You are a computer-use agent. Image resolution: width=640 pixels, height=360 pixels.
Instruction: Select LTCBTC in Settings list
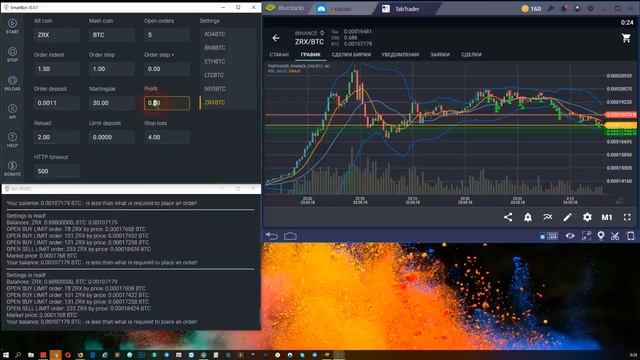coord(215,75)
